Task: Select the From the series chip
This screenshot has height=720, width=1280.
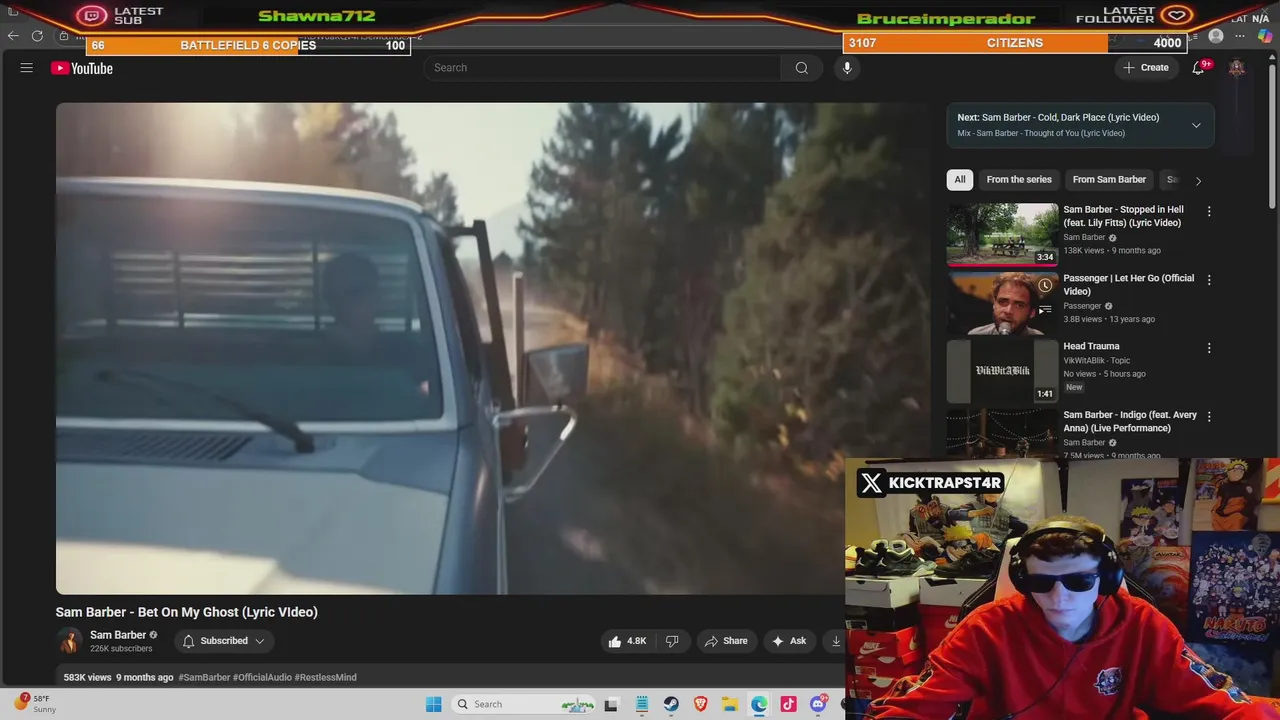Action: (1019, 180)
